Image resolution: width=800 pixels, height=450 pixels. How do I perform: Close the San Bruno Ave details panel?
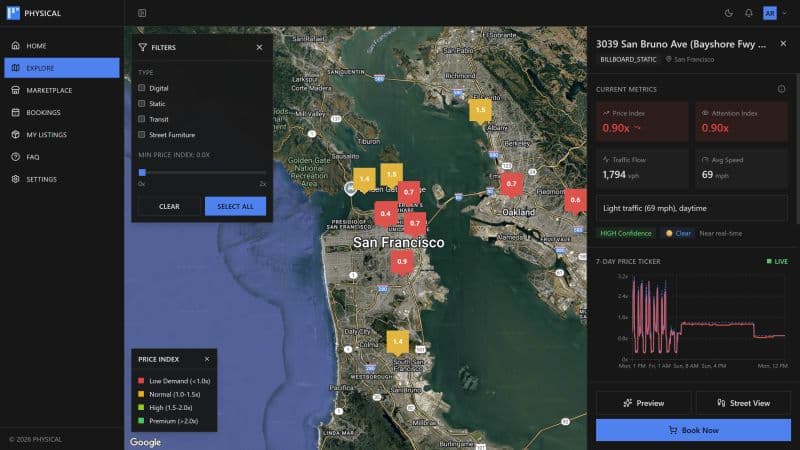tap(781, 44)
